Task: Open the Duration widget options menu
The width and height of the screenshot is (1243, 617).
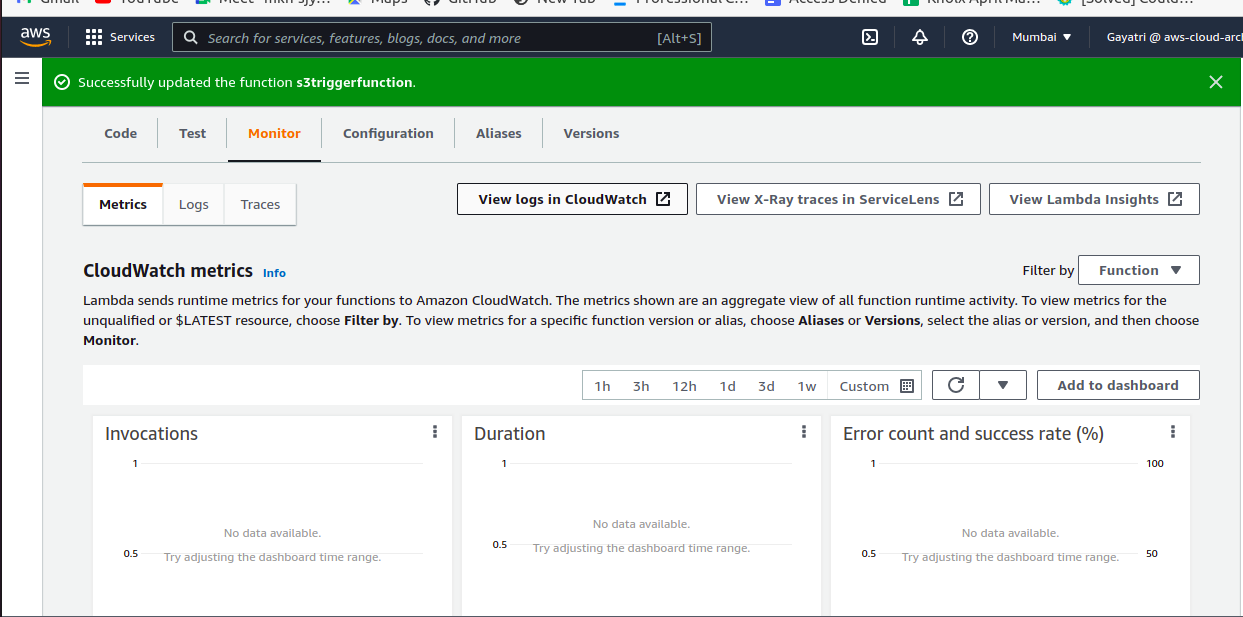Action: click(804, 432)
